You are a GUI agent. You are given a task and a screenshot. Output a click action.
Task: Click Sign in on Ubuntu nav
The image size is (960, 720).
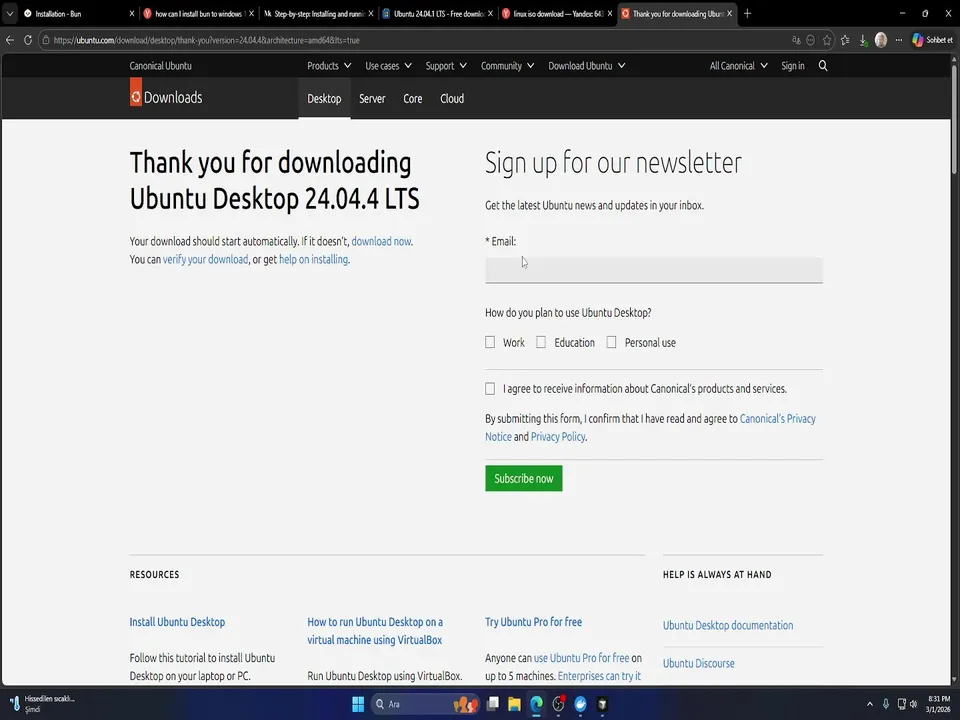[792, 66]
